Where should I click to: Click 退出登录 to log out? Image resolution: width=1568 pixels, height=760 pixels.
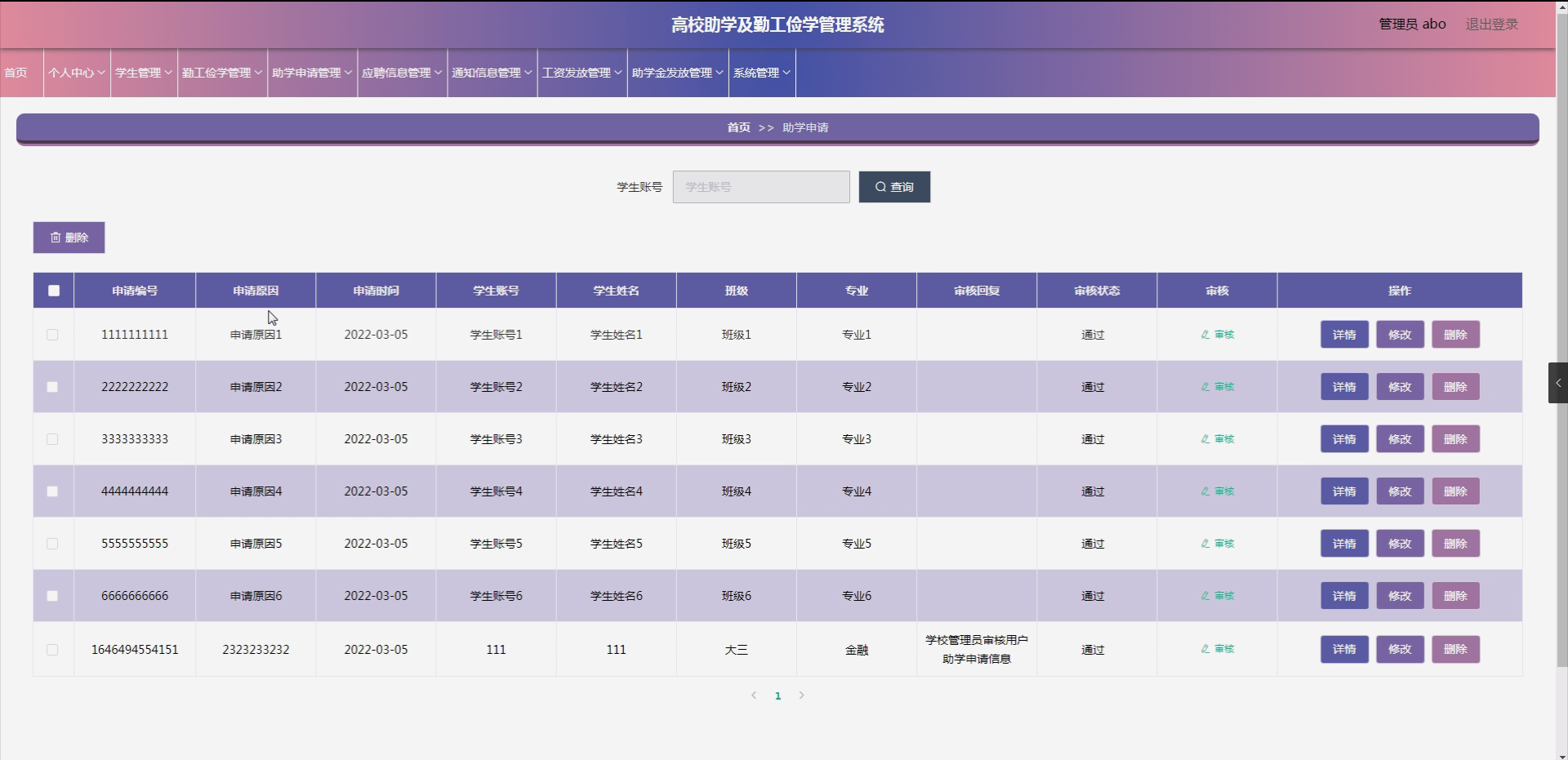point(1491,24)
